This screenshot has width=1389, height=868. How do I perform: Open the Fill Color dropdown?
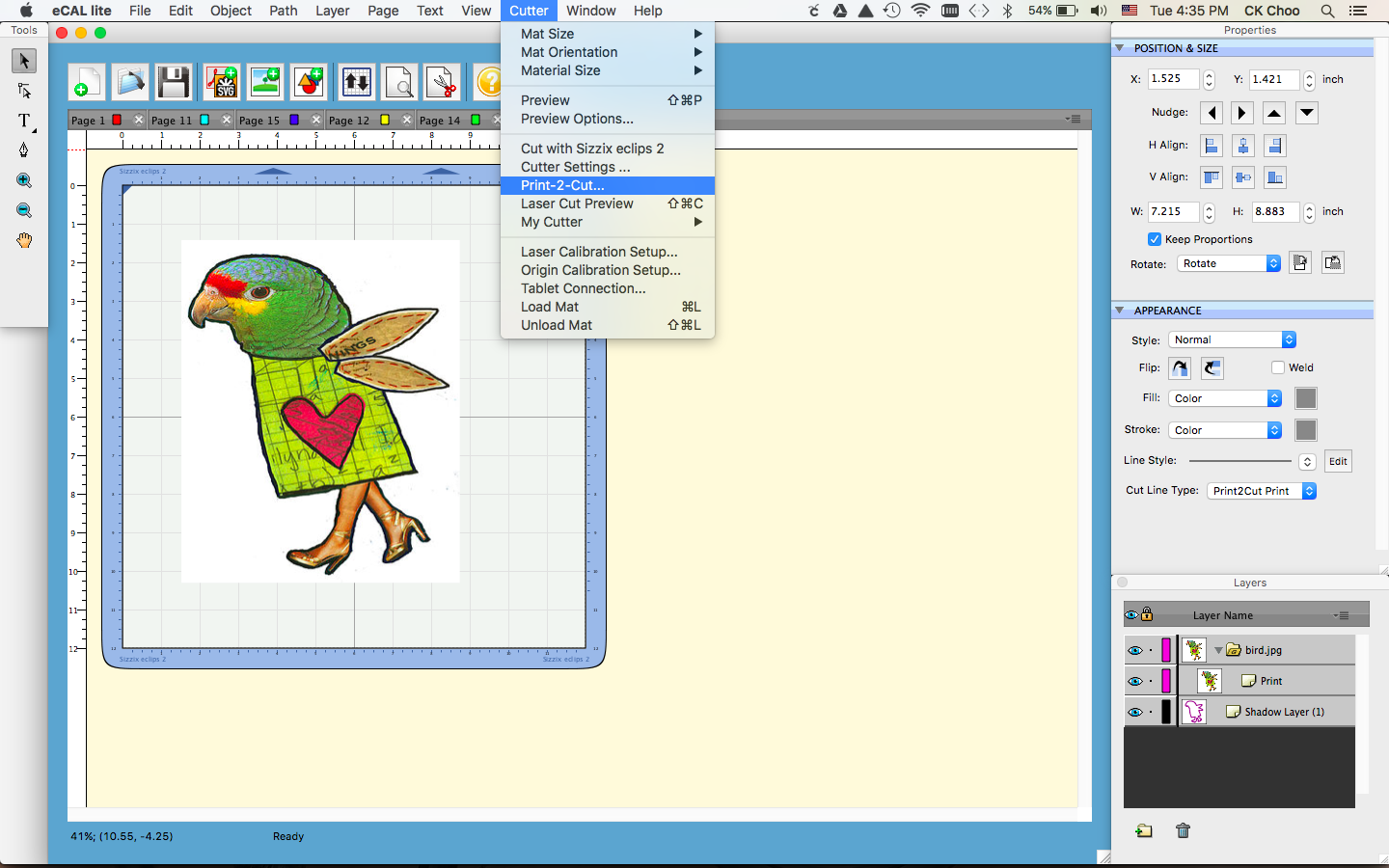pos(1225,398)
